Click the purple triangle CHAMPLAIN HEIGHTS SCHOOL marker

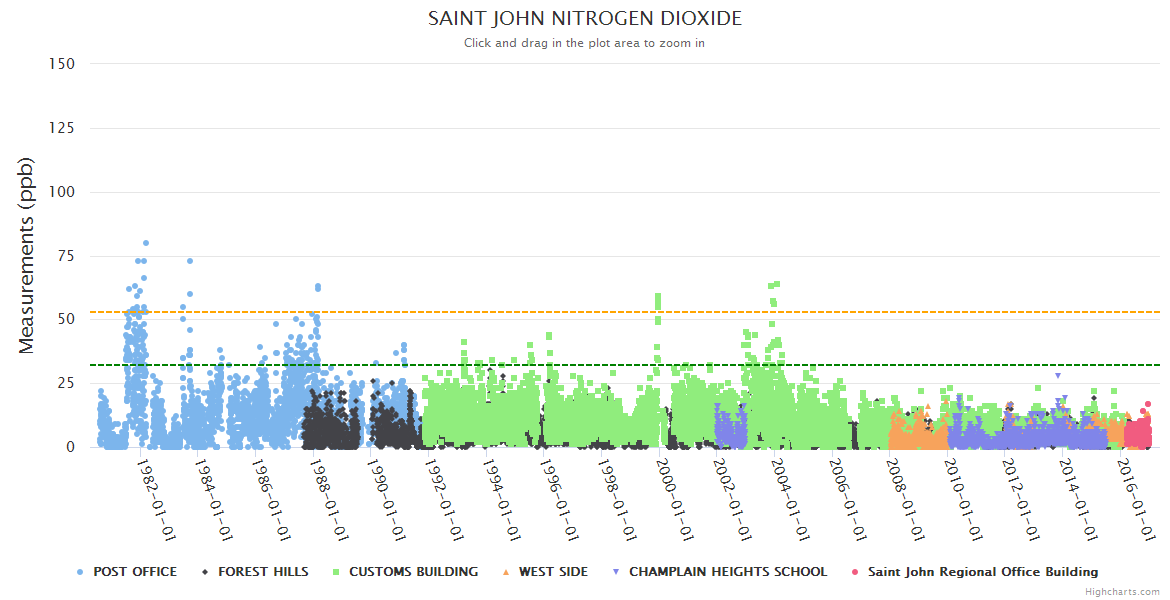(615, 572)
